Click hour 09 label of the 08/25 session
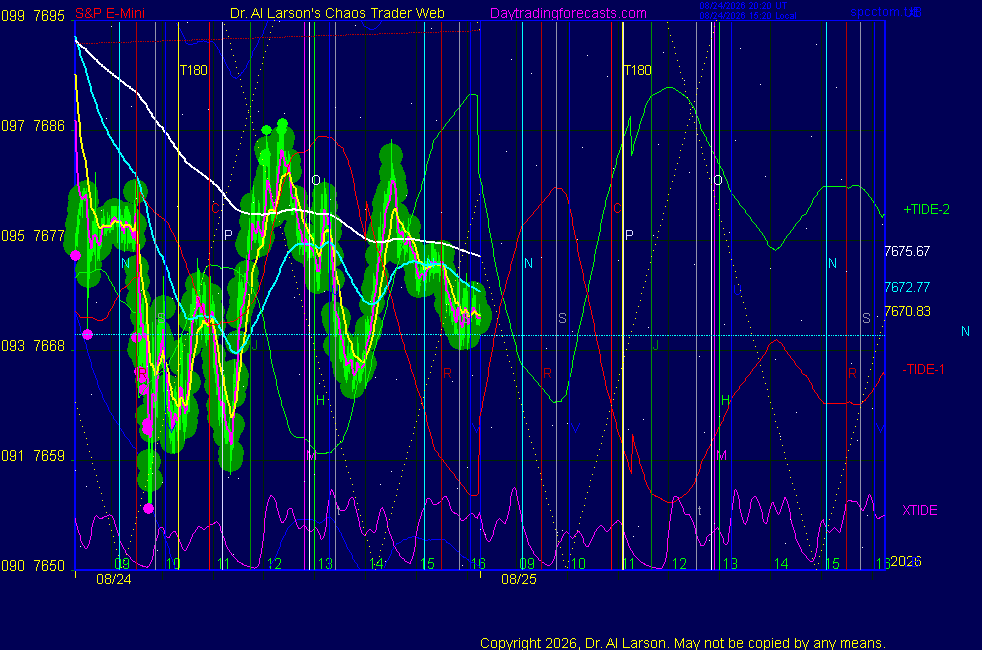 [527, 564]
